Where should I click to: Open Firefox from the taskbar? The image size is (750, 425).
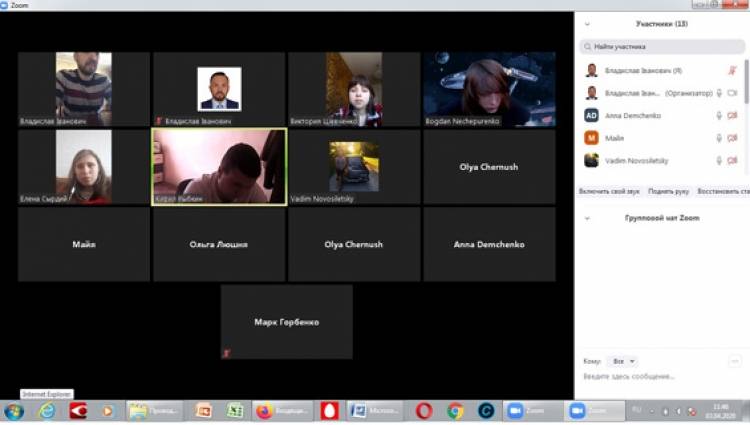[x=265, y=411]
